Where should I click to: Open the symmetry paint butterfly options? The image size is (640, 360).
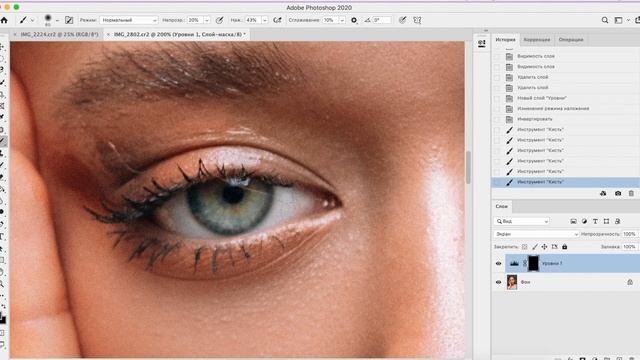417,20
